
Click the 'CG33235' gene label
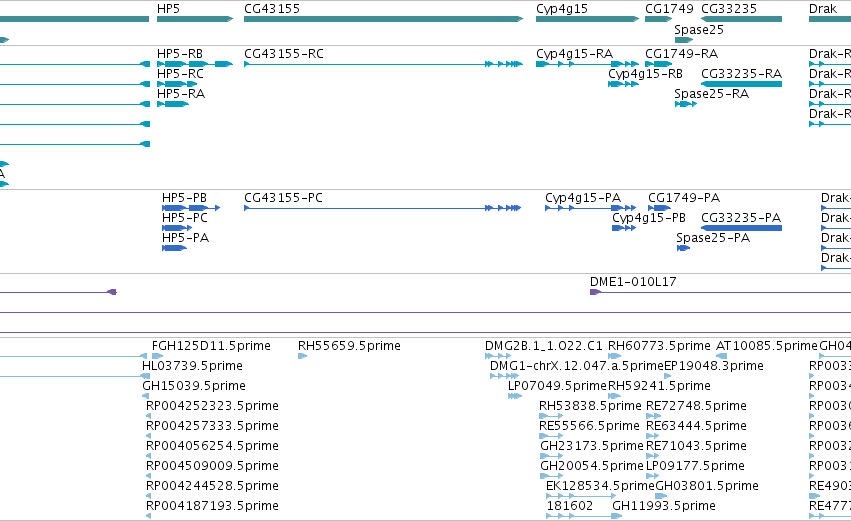click(x=729, y=9)
